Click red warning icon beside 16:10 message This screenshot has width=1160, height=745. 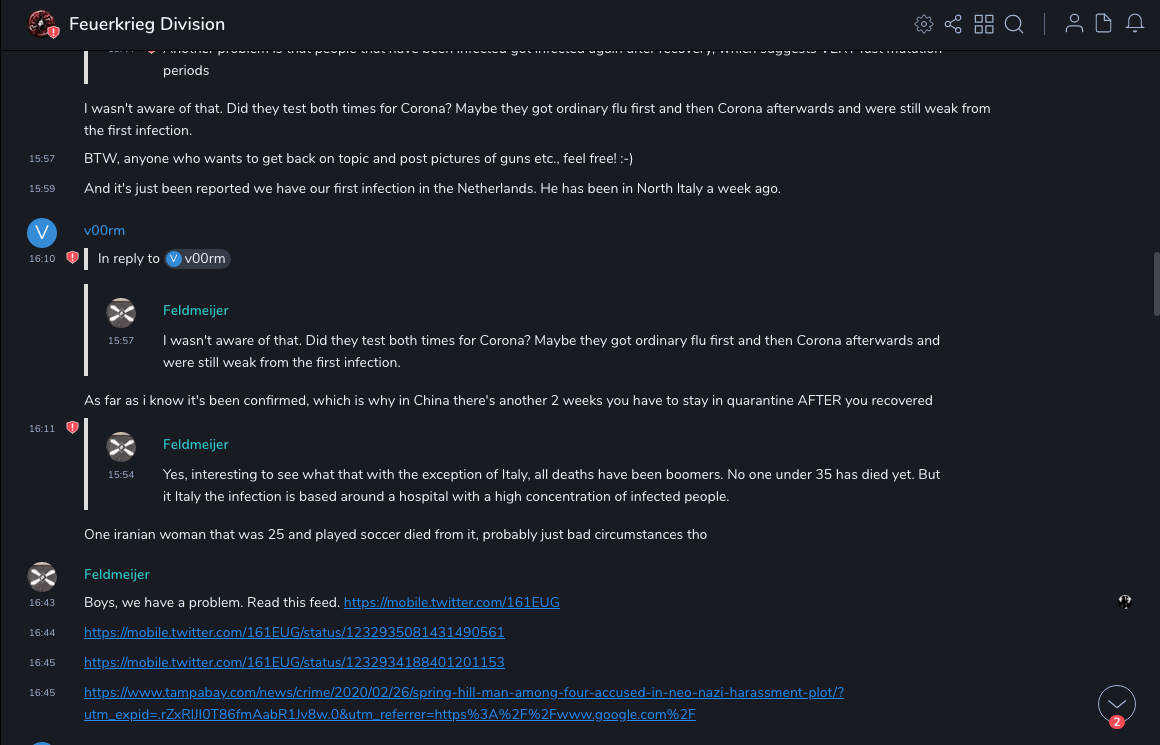(72, 258)
